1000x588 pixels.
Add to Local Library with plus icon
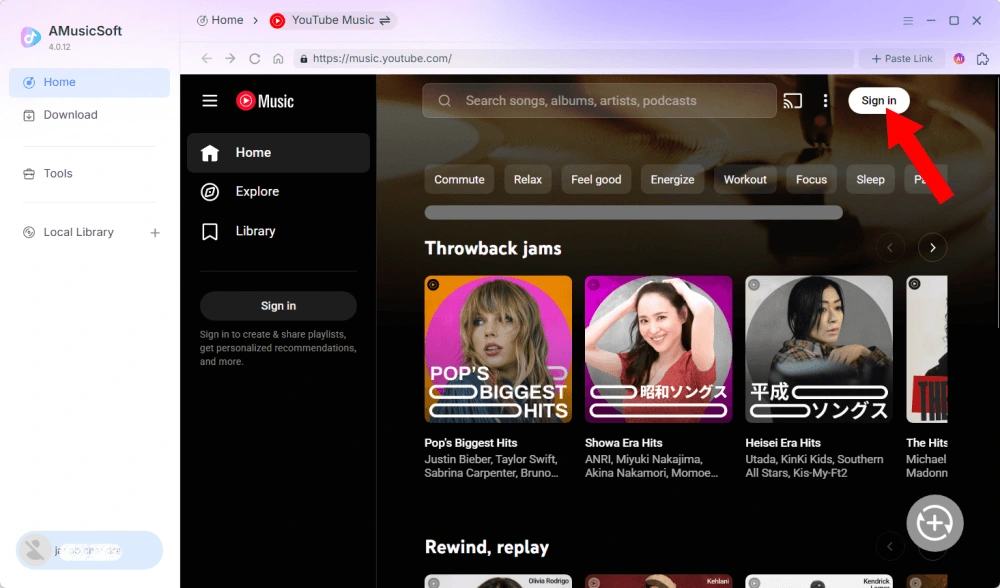click(155, 233)
